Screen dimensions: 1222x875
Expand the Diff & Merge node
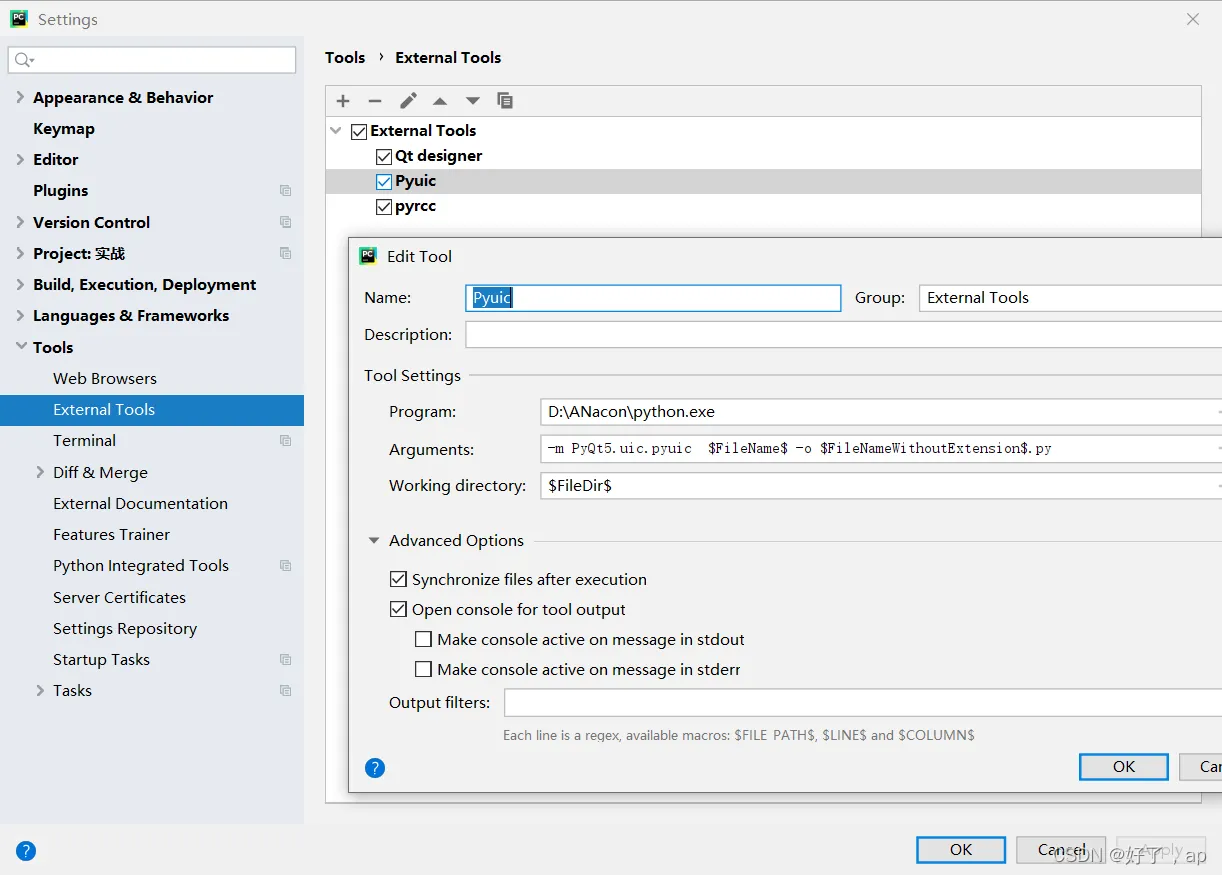[x=40, y=472]
